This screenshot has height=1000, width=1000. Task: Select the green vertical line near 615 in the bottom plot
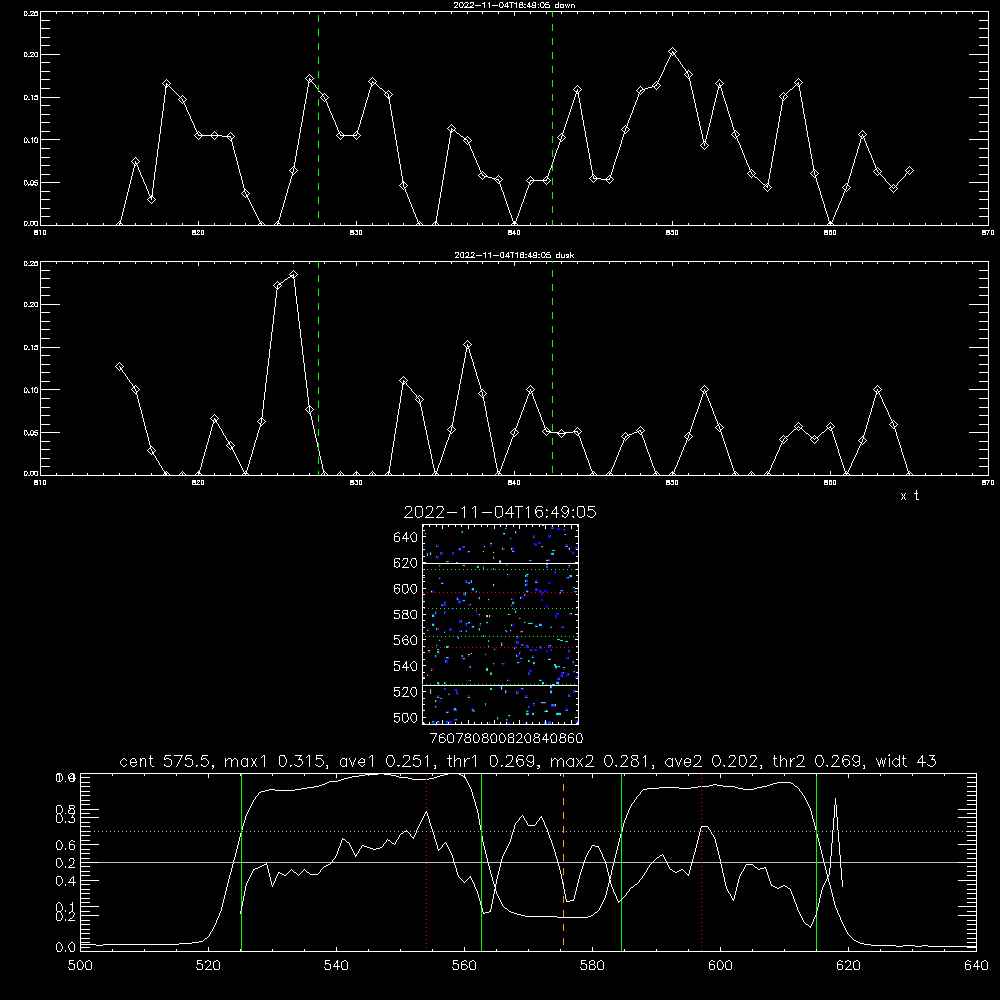pyautogui.click(x=816, y=861)
